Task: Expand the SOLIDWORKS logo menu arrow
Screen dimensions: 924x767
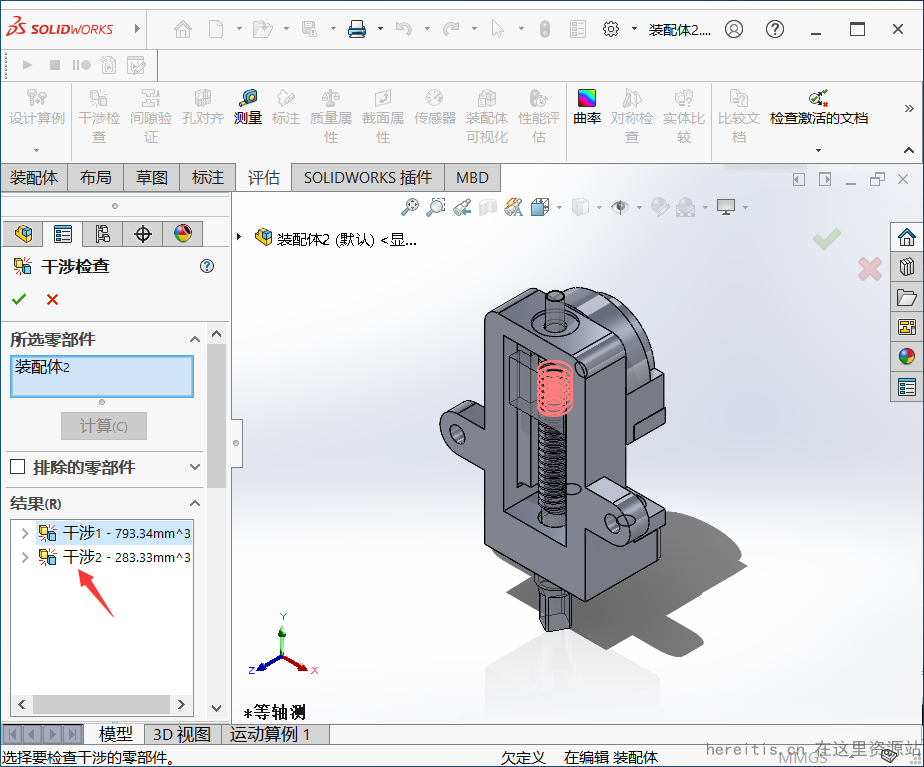Action: tap(137, 28)
